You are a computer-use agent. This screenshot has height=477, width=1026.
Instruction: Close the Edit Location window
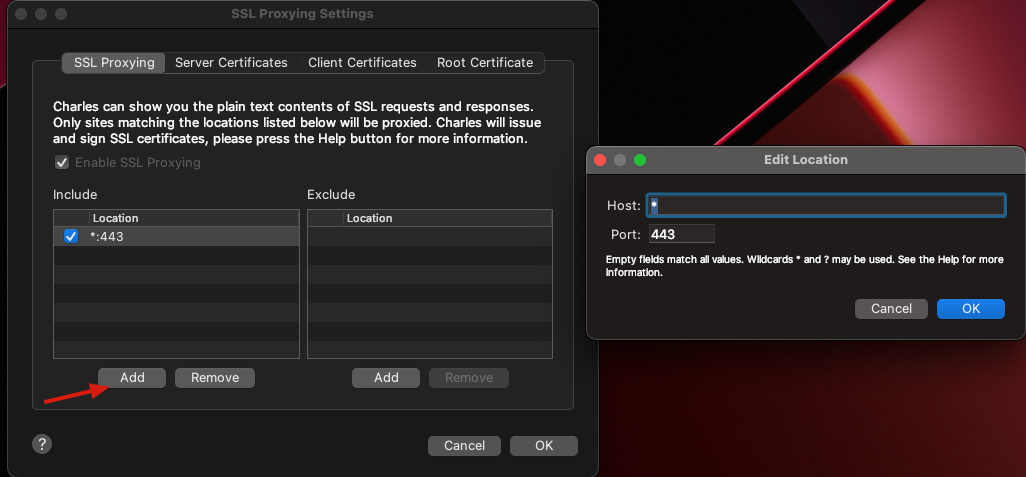point(599,160)
